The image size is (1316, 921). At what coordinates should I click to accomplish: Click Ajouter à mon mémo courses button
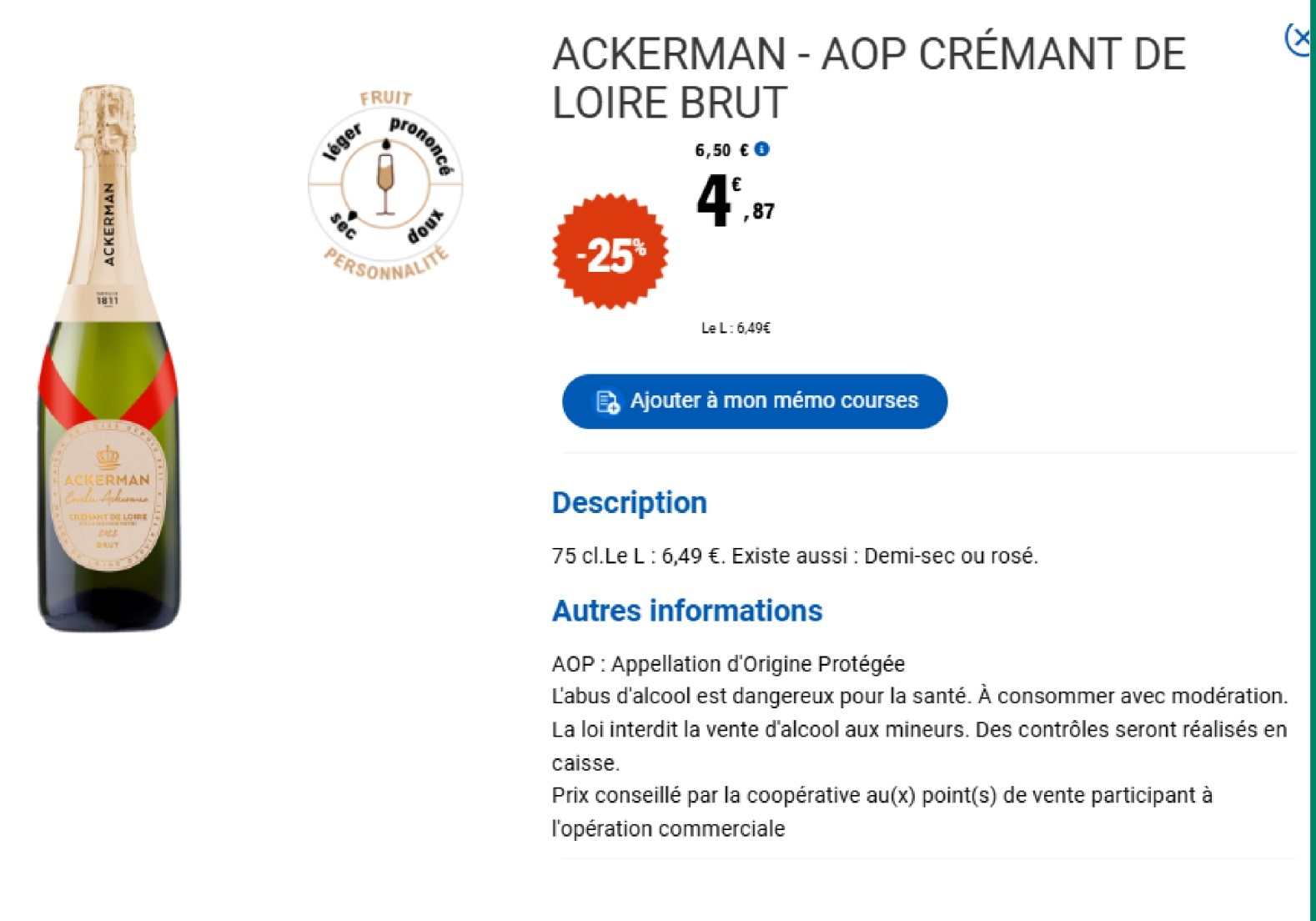click(x=755, y=401)
